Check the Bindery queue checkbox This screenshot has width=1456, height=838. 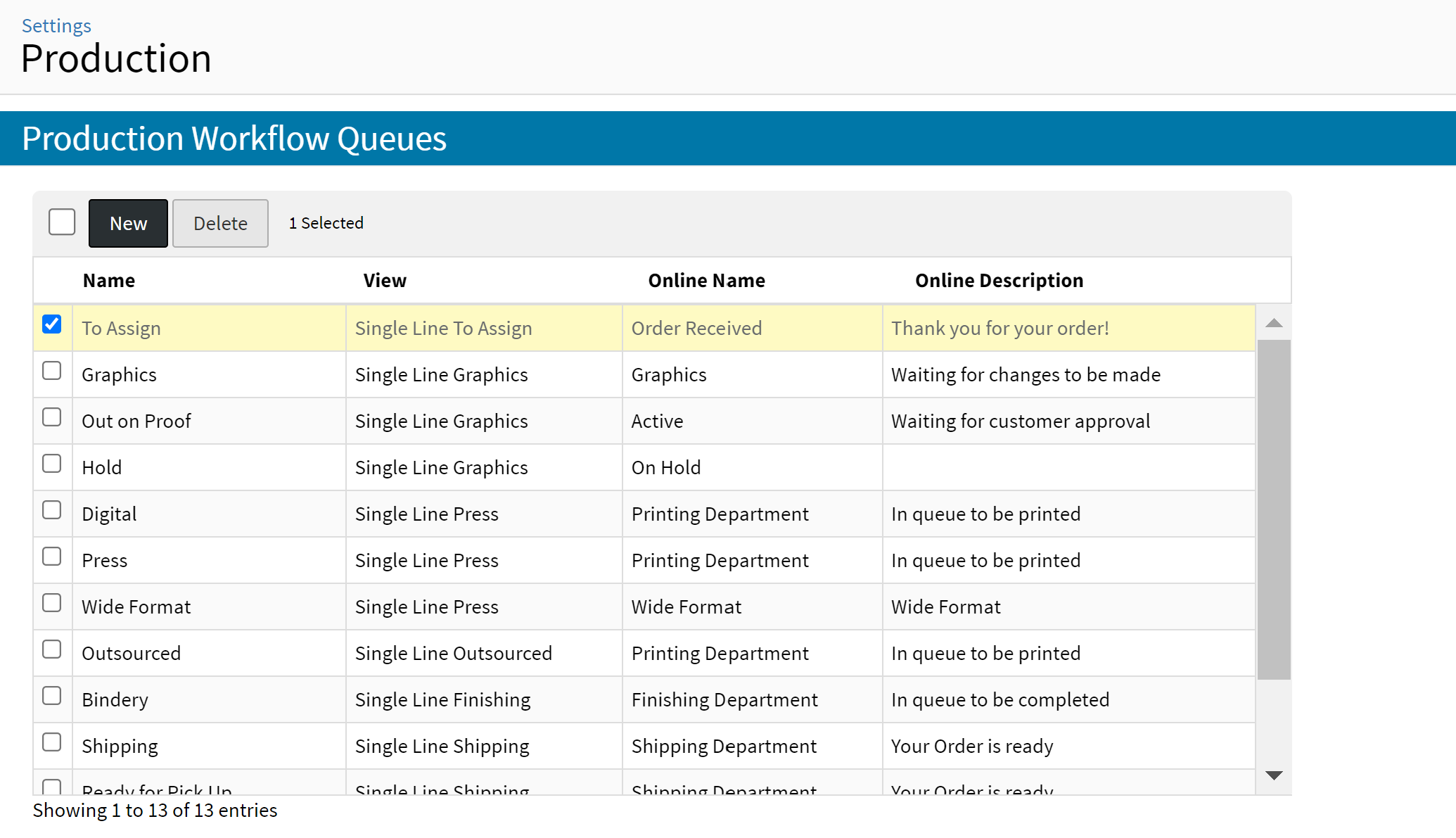[x=52, y=696]
